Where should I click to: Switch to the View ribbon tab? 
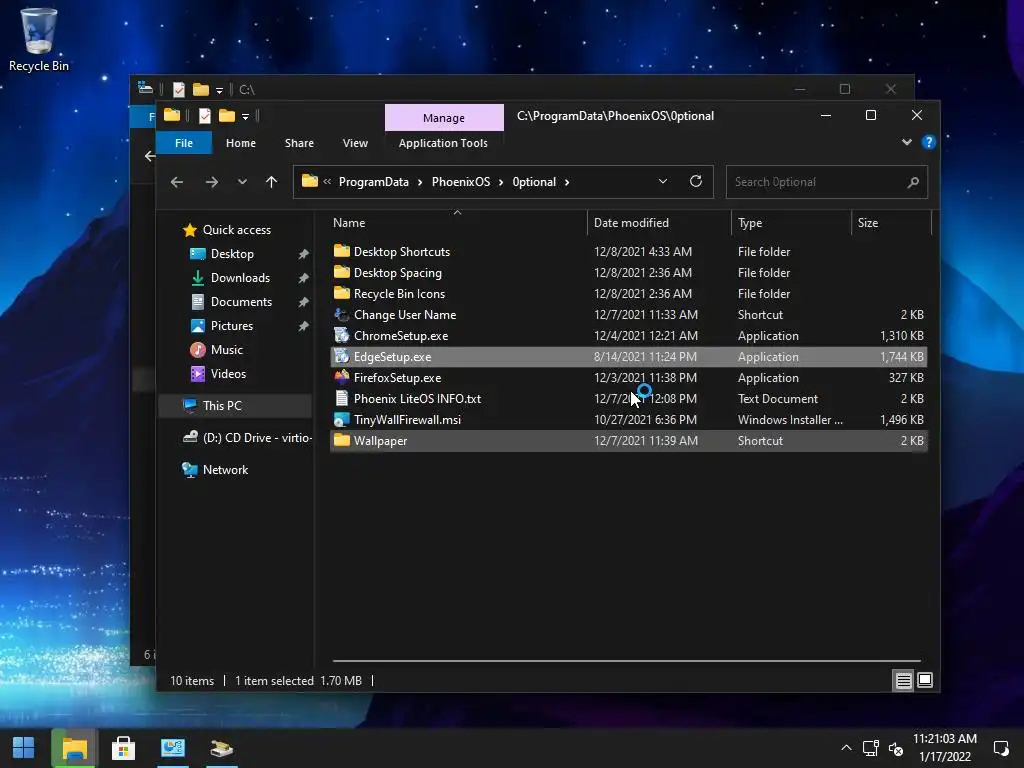pyautogui.click(x=355, y=143)
